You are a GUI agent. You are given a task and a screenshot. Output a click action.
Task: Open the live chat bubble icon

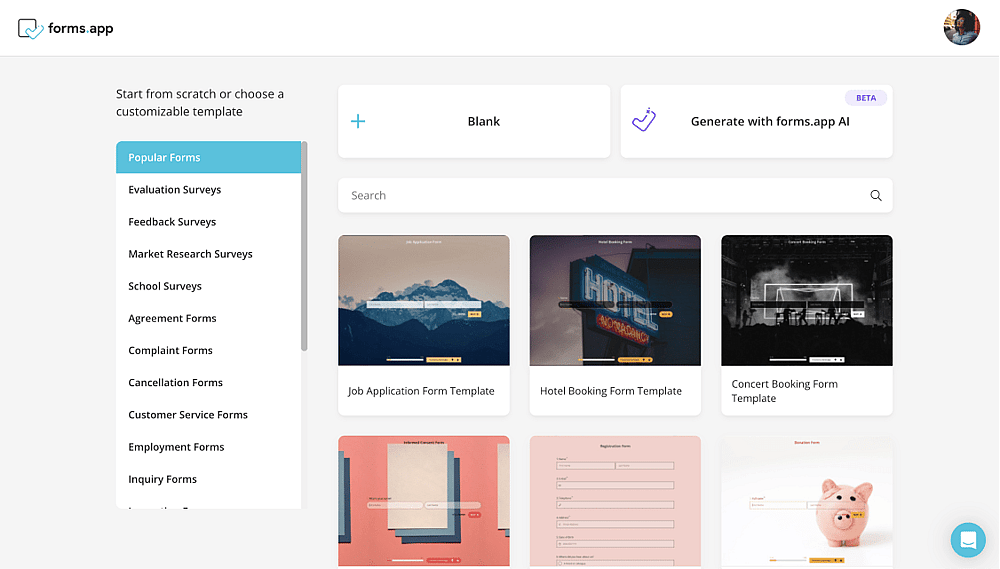[967, 540]
